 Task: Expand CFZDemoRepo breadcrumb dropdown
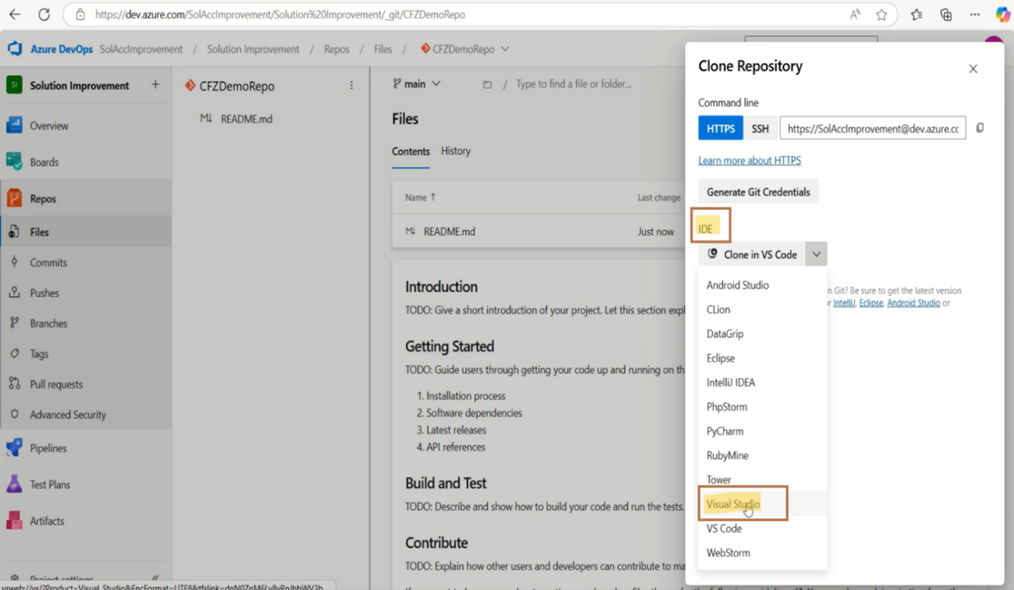point(505,49)
